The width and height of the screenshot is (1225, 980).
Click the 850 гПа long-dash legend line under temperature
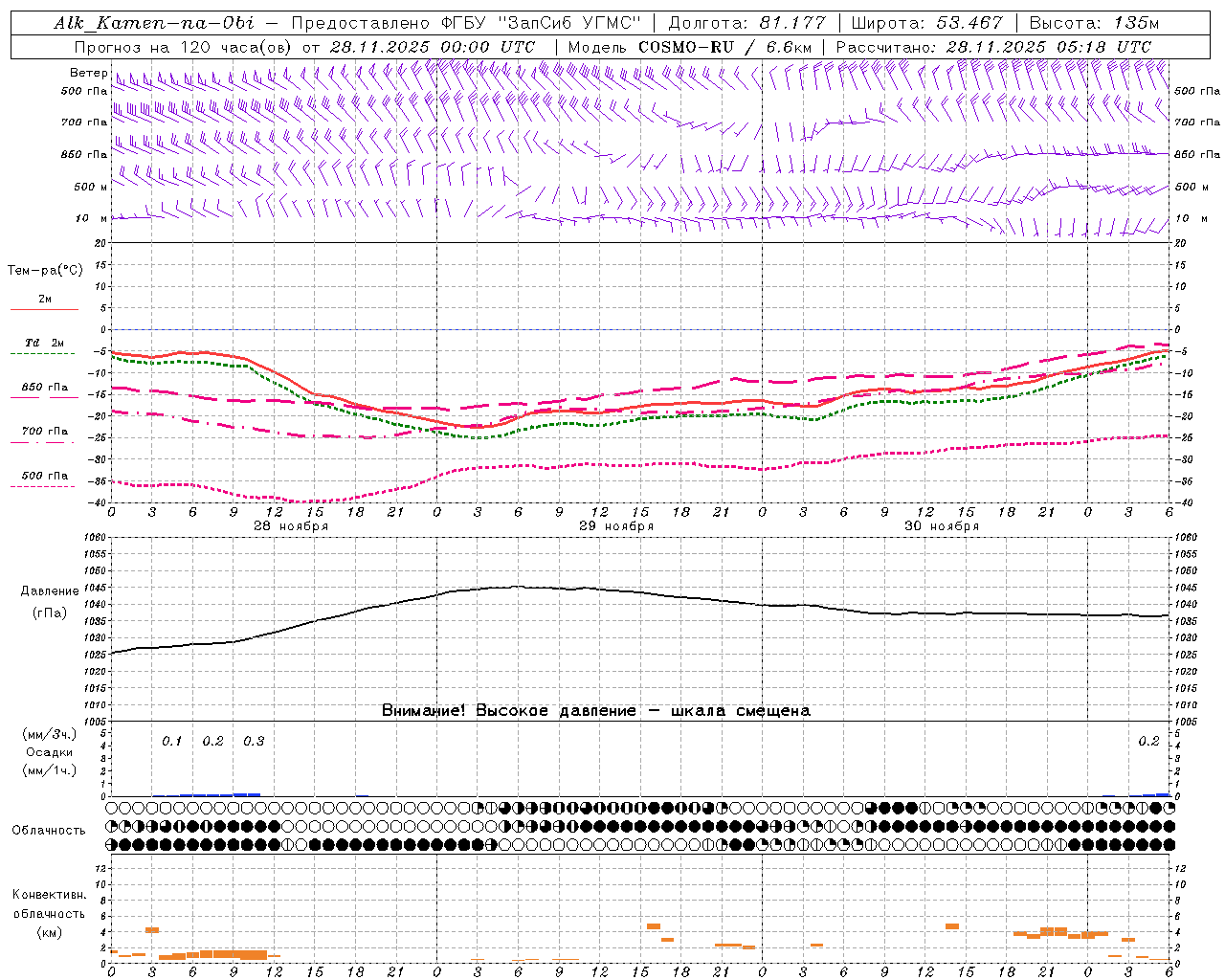[44, 398]
